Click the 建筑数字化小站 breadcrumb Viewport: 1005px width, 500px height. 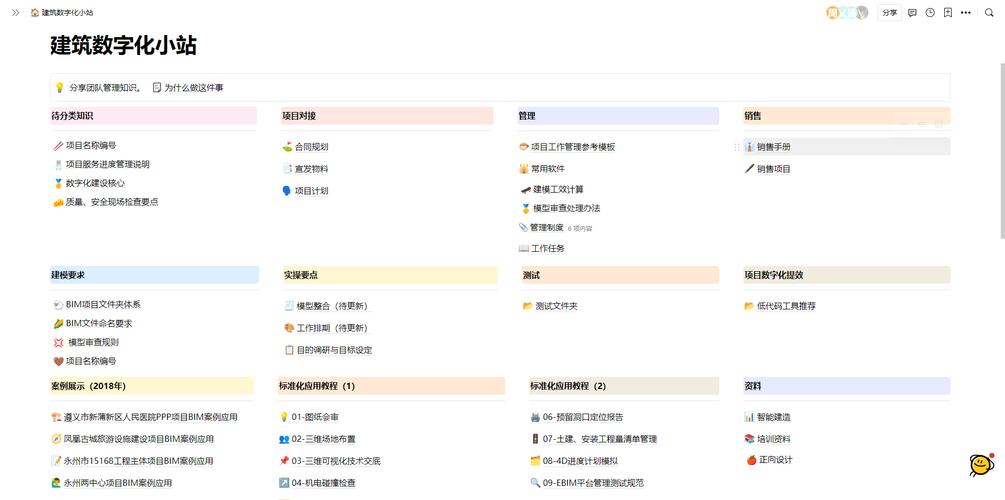62,12
